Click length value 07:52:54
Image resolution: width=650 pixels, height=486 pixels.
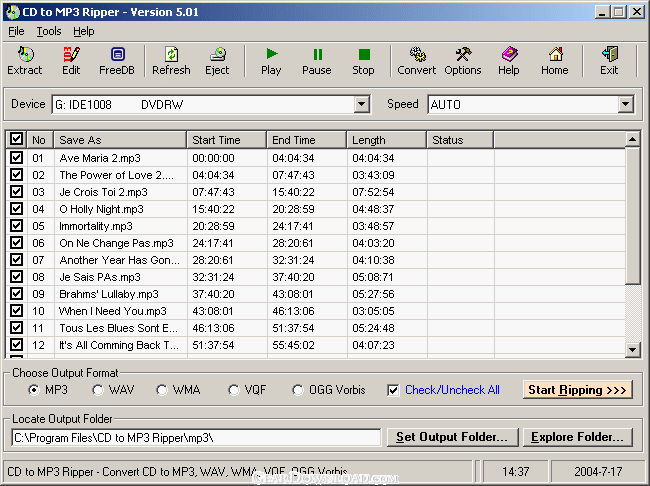[373, 192]
